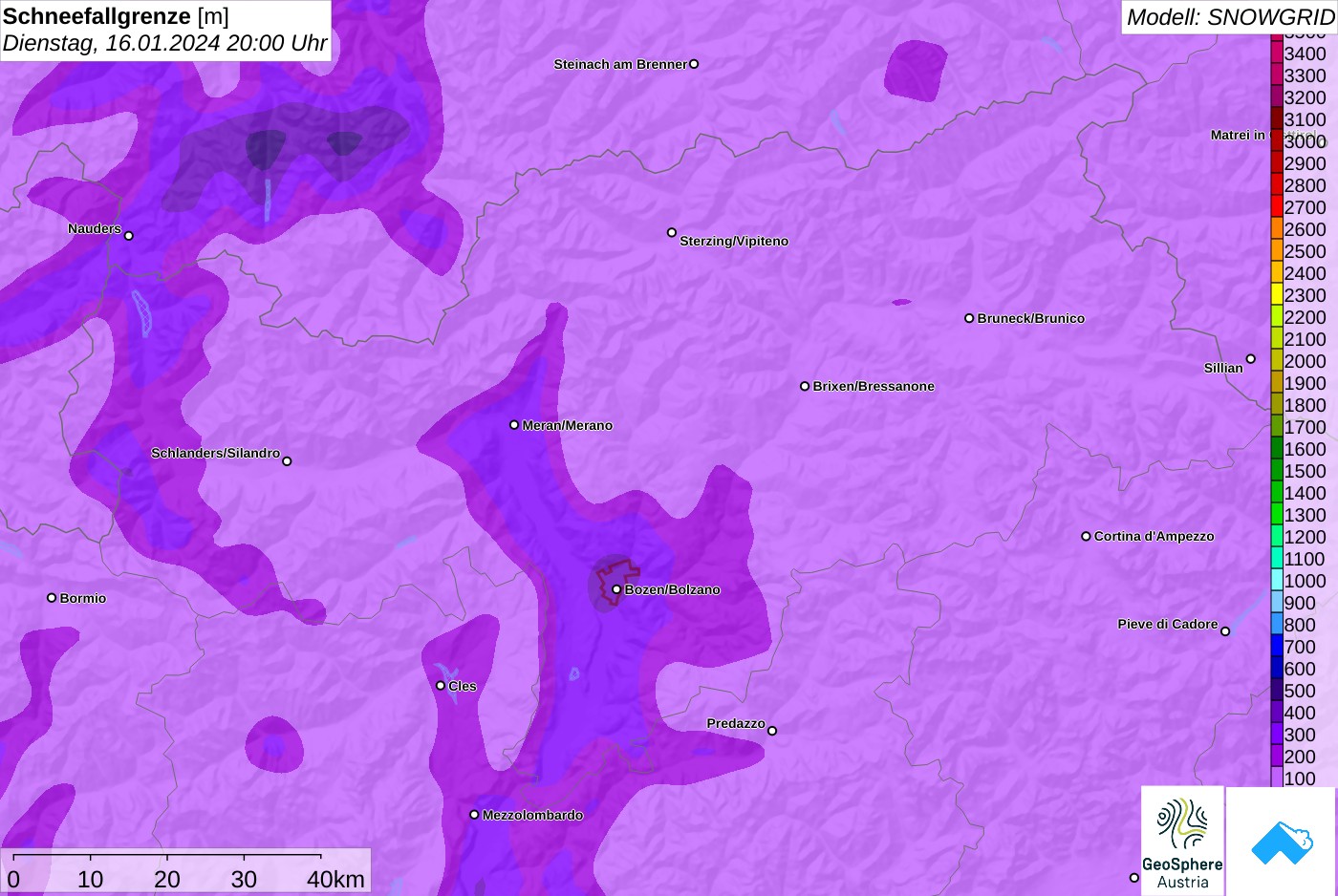Click the legend value '300'

1300,735
